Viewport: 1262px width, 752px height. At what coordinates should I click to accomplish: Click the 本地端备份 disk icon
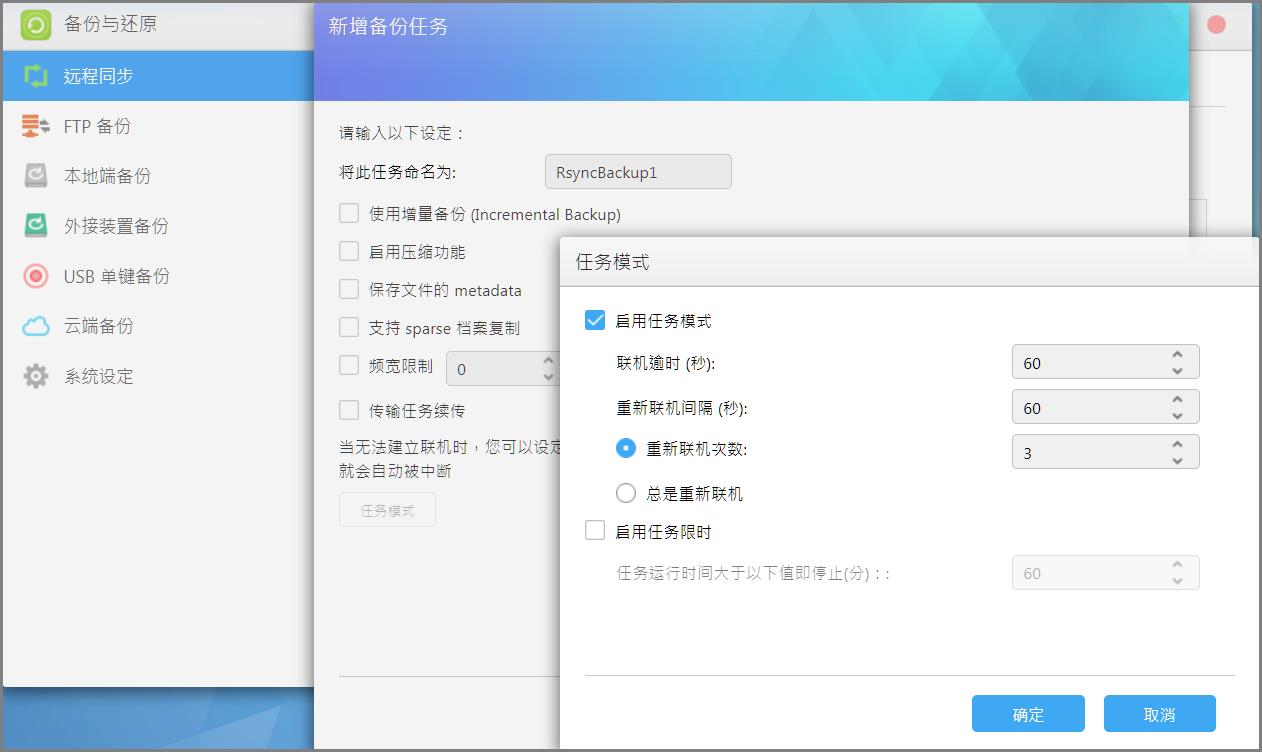pos(36,176)
